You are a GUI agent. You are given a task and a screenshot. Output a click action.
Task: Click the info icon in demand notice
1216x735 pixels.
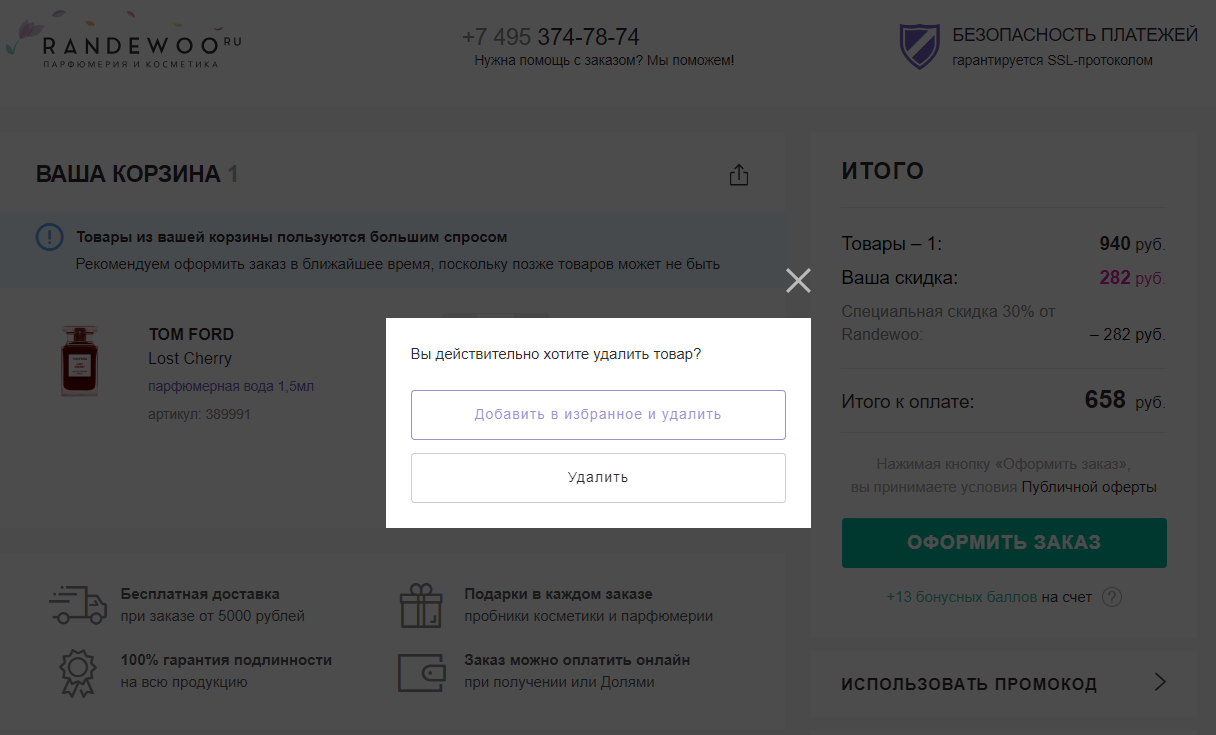(49, 237)
